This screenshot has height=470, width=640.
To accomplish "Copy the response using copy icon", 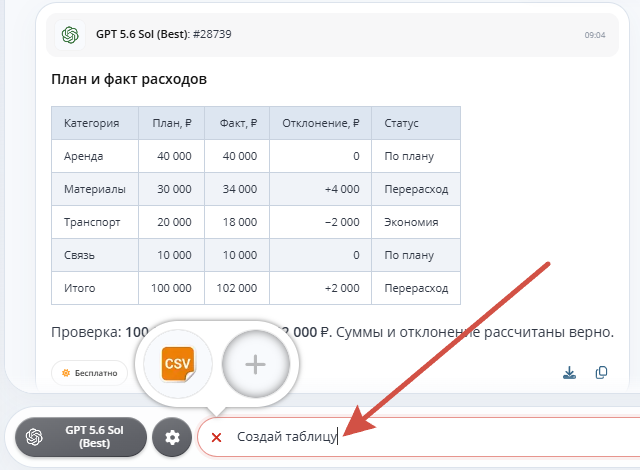I will tap(602, 372).
